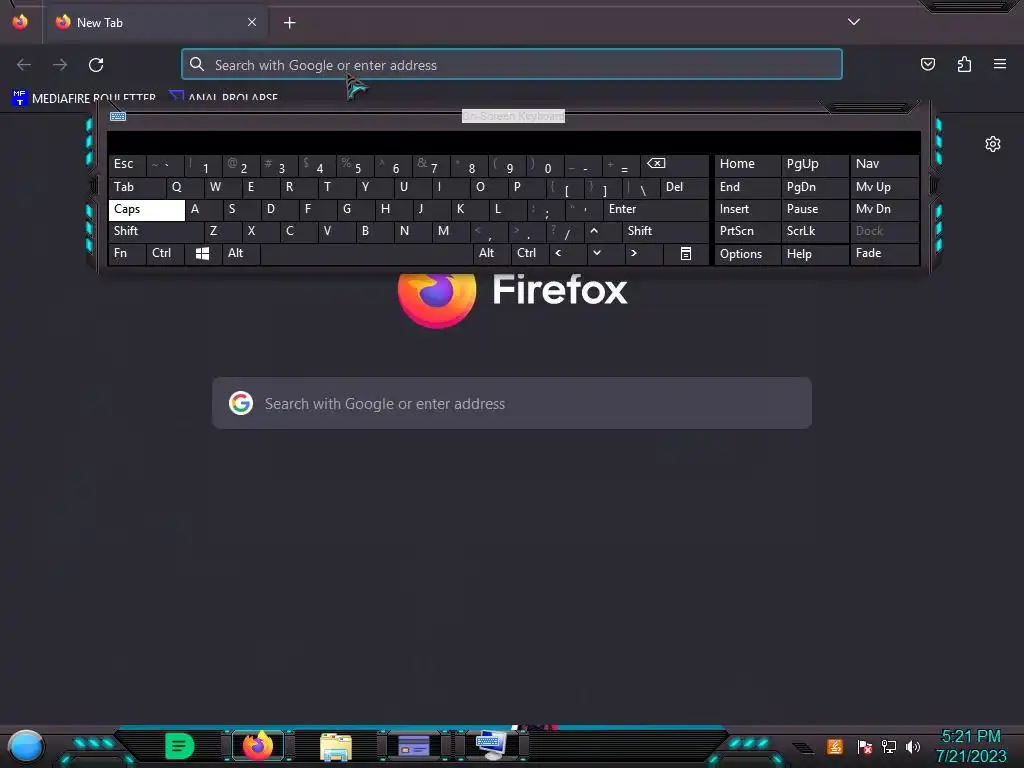Tap the Q key

point(184,187)
